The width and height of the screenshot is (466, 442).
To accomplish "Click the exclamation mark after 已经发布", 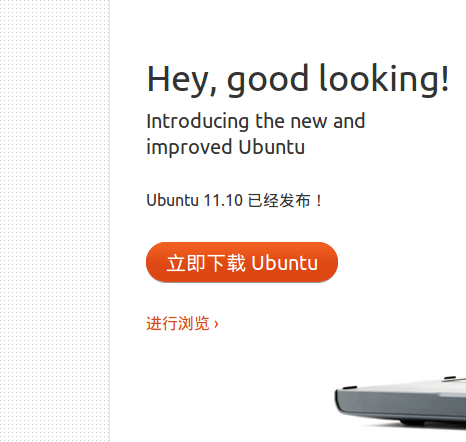I will [319, 201].
